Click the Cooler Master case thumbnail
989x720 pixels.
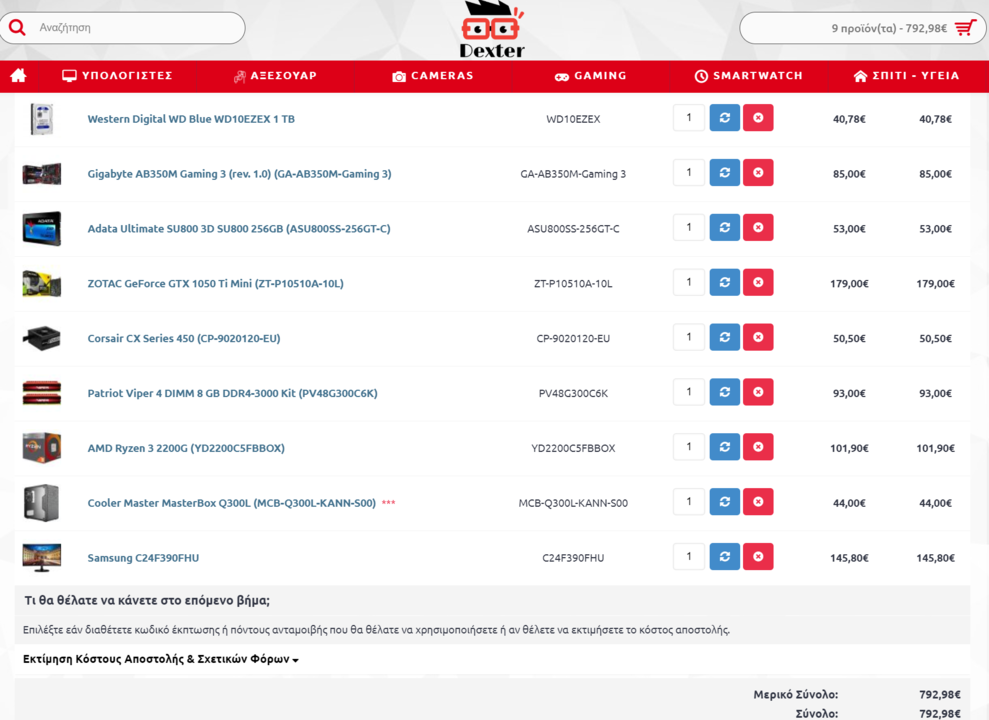point(42,502)
